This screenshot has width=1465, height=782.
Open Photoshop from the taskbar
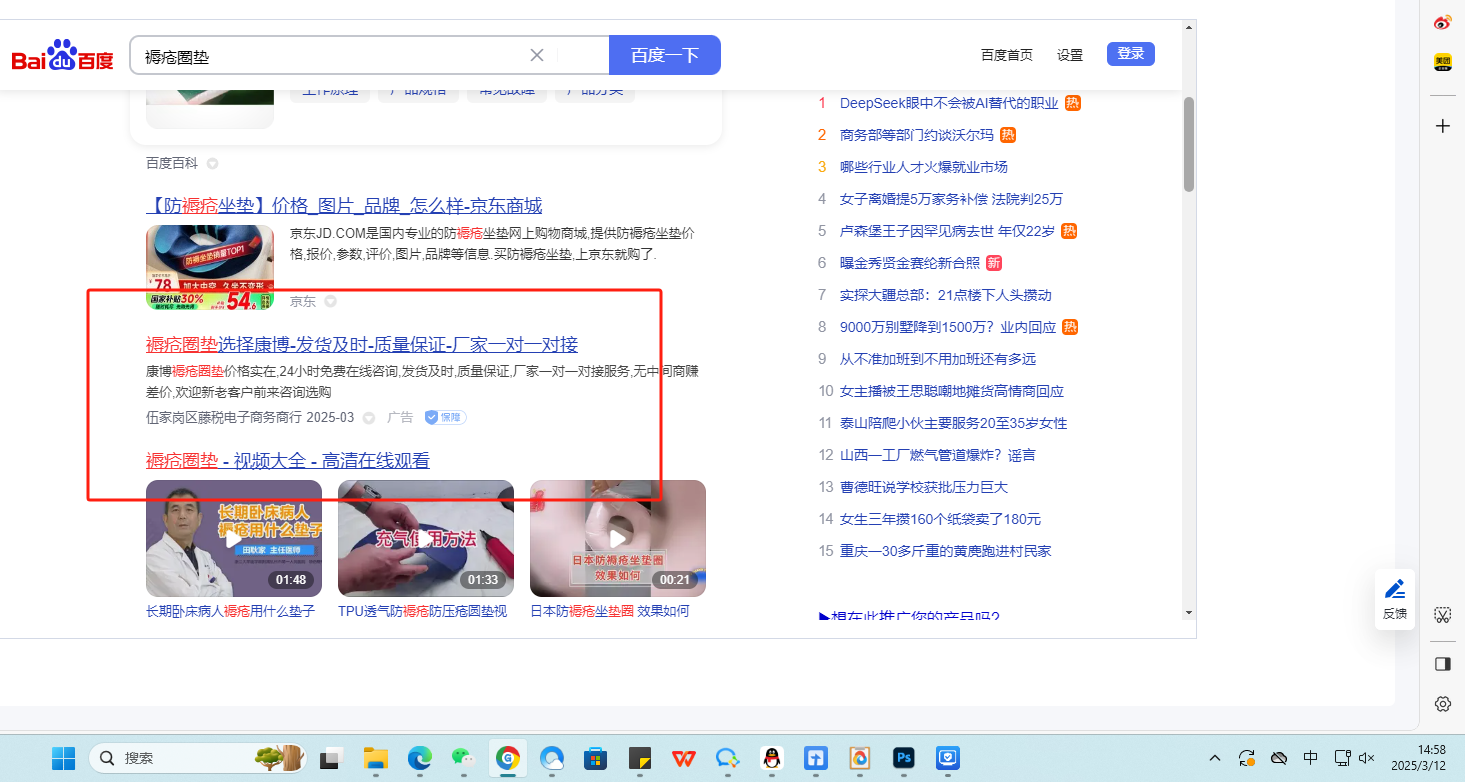[x=904, y=758]
